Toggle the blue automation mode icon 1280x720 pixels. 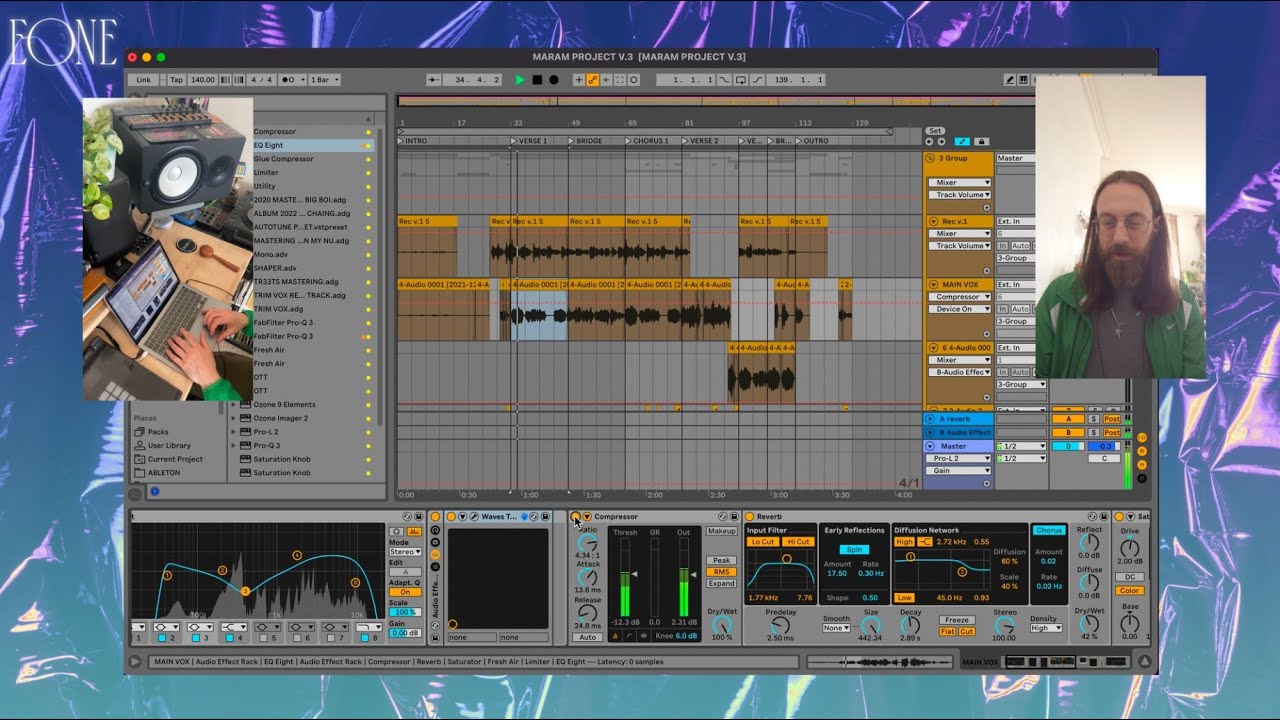pyautogui.click(x=962, y=142)
